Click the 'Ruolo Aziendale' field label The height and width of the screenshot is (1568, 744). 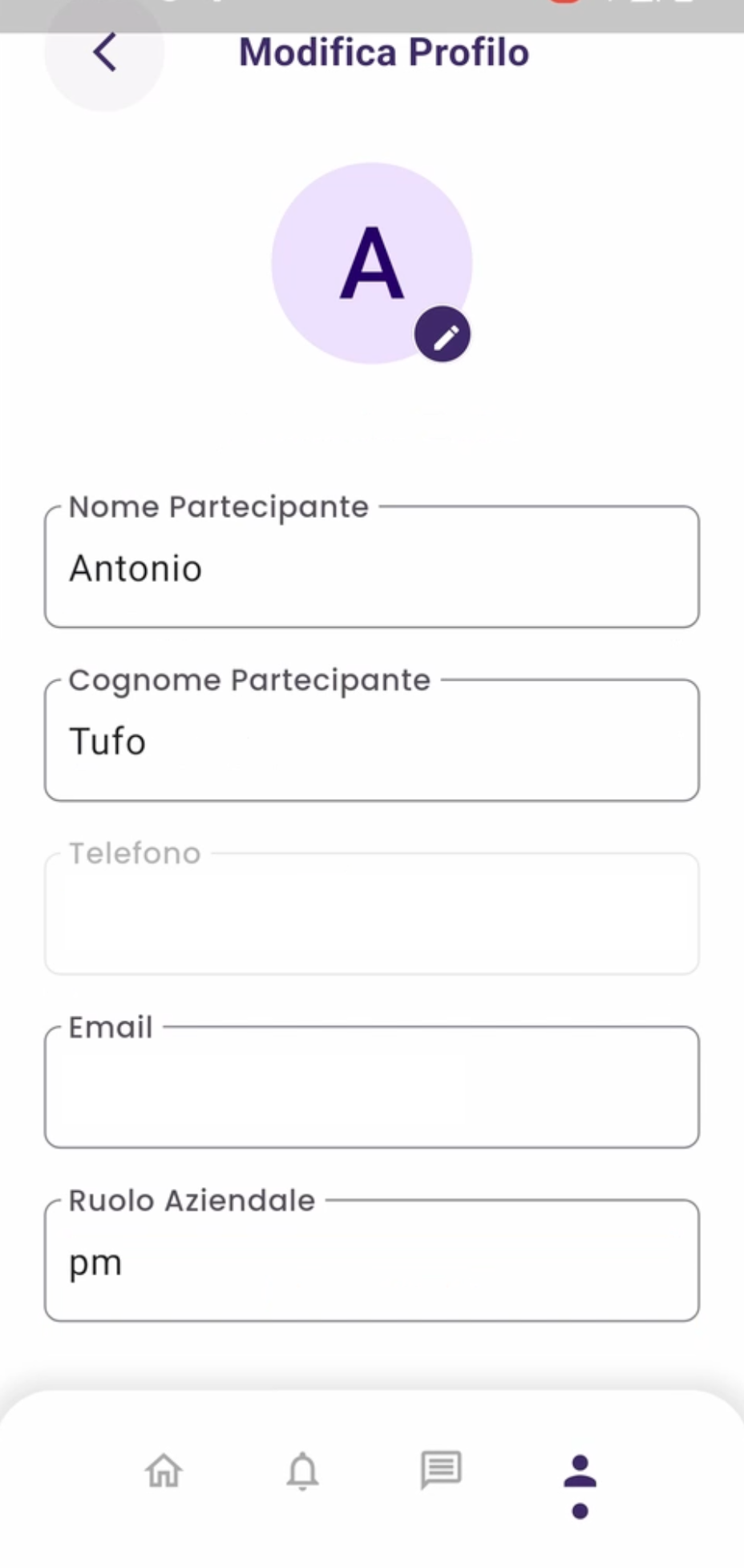click(x=192, y=1201)
